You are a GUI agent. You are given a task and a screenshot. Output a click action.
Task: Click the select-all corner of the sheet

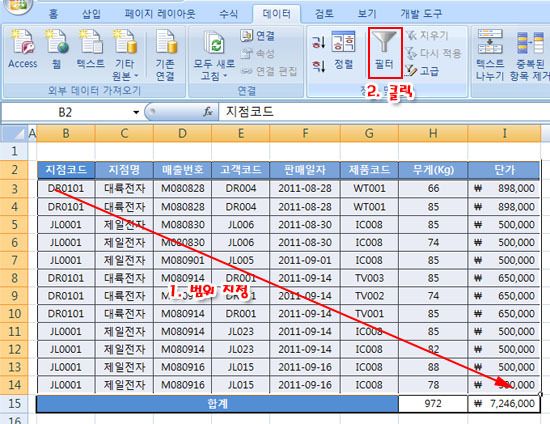[14, 133]
